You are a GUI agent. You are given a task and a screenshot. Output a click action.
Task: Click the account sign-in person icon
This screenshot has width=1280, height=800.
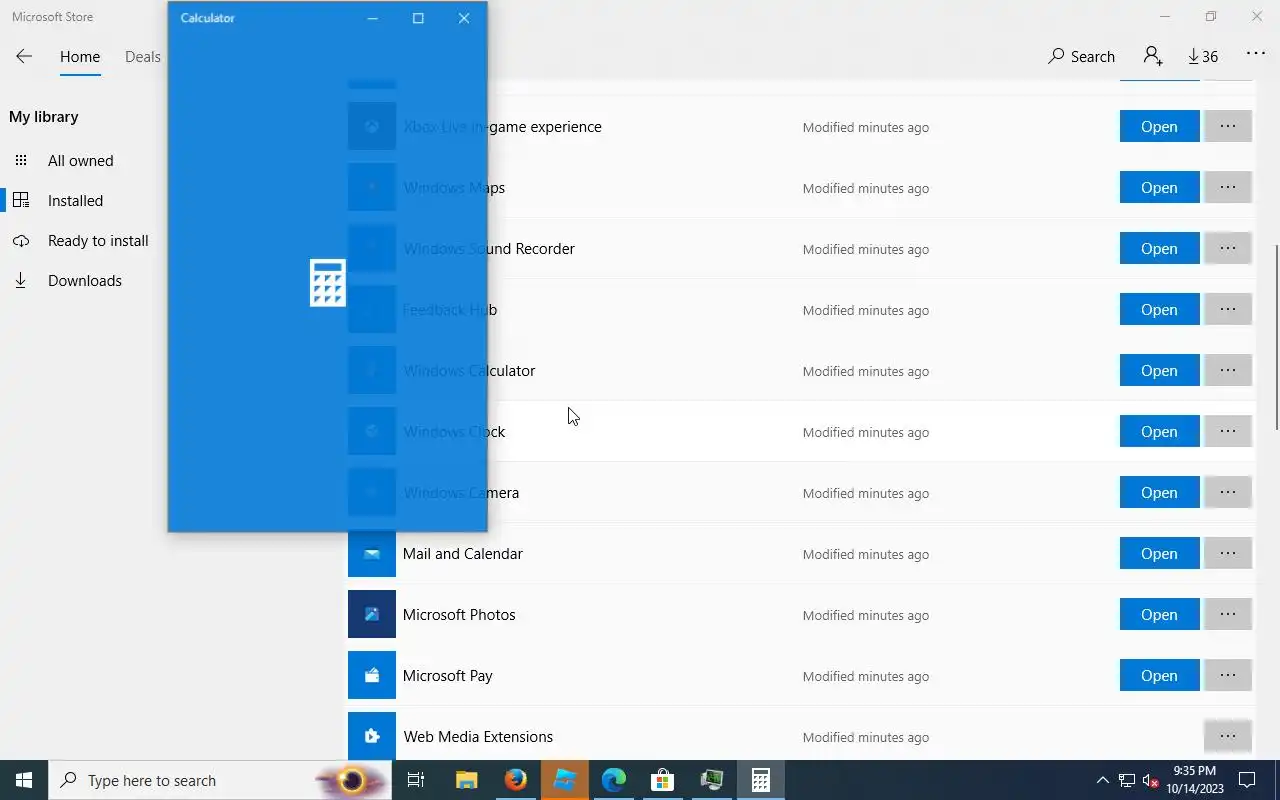tap(1153, 57)
